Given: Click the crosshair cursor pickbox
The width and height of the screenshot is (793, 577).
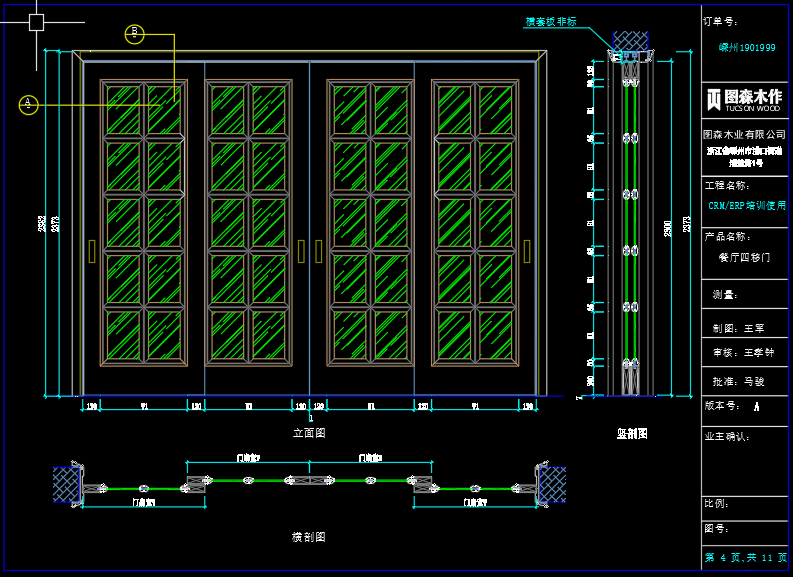Looking at the screenshot, I should click(37, 21).
